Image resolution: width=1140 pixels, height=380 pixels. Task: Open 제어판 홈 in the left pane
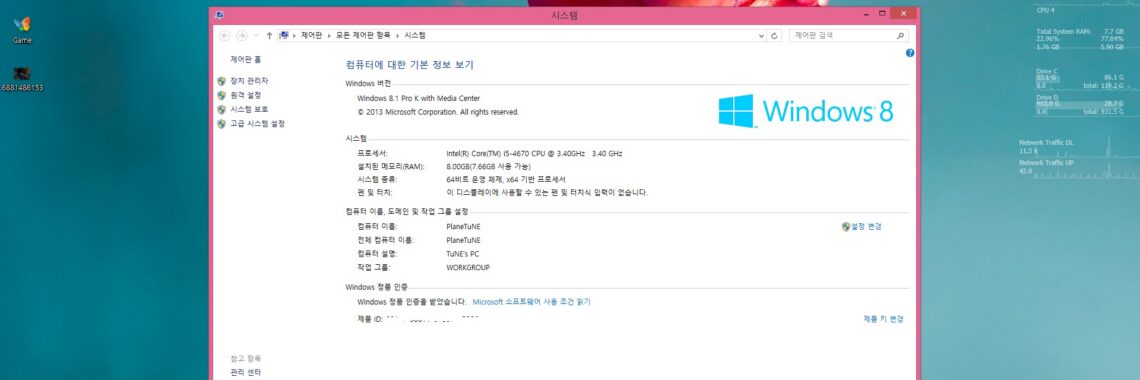246,60
